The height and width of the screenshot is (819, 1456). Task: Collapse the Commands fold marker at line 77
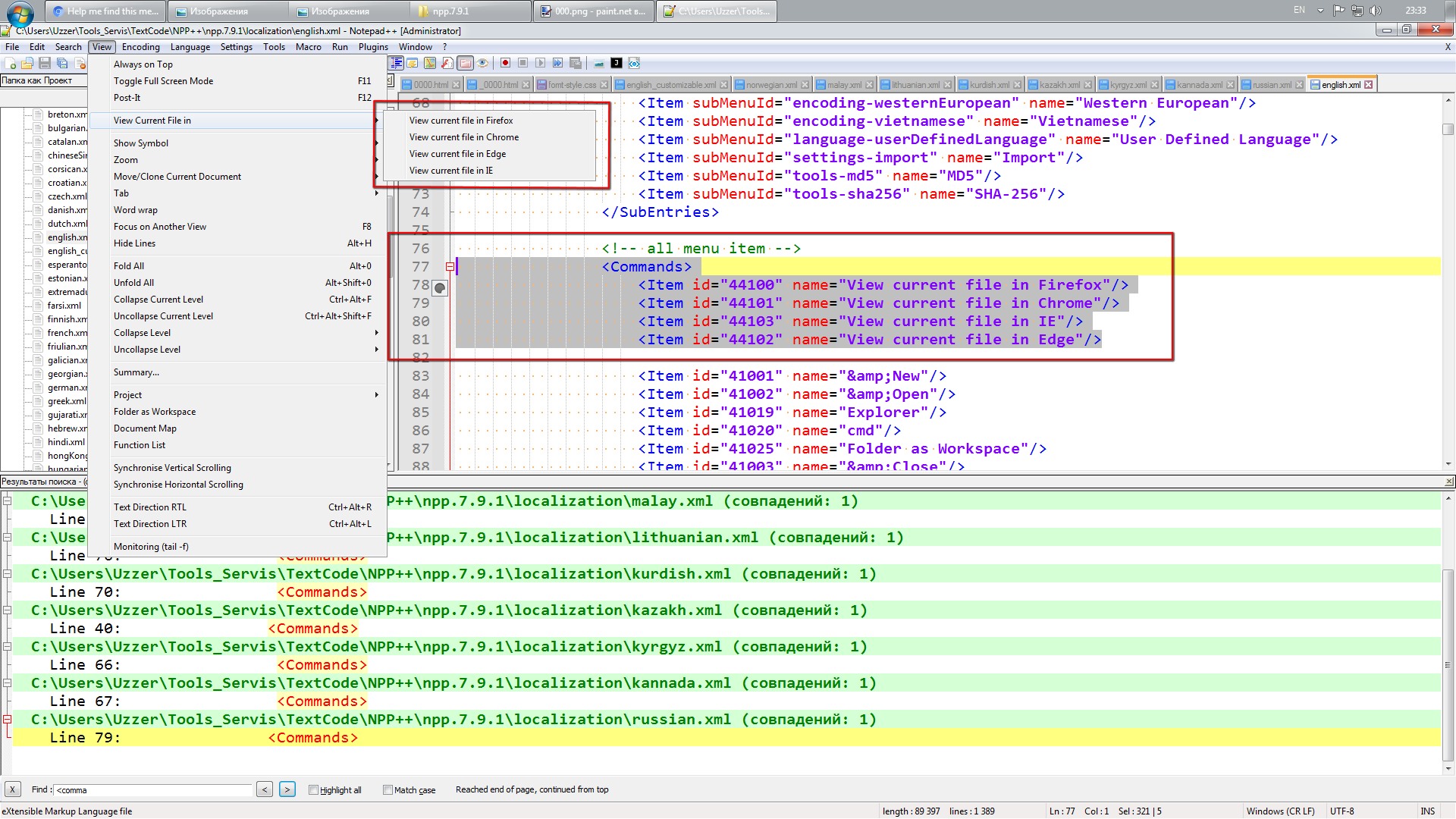click(450, 267)
